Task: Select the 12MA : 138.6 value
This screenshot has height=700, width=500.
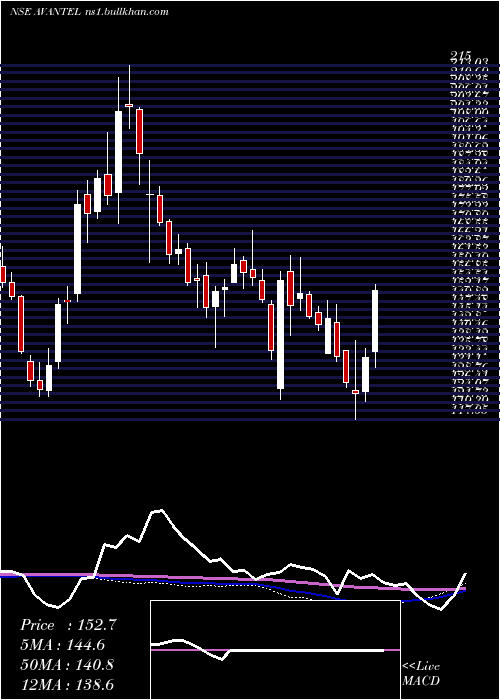Action: coord(67,684)
